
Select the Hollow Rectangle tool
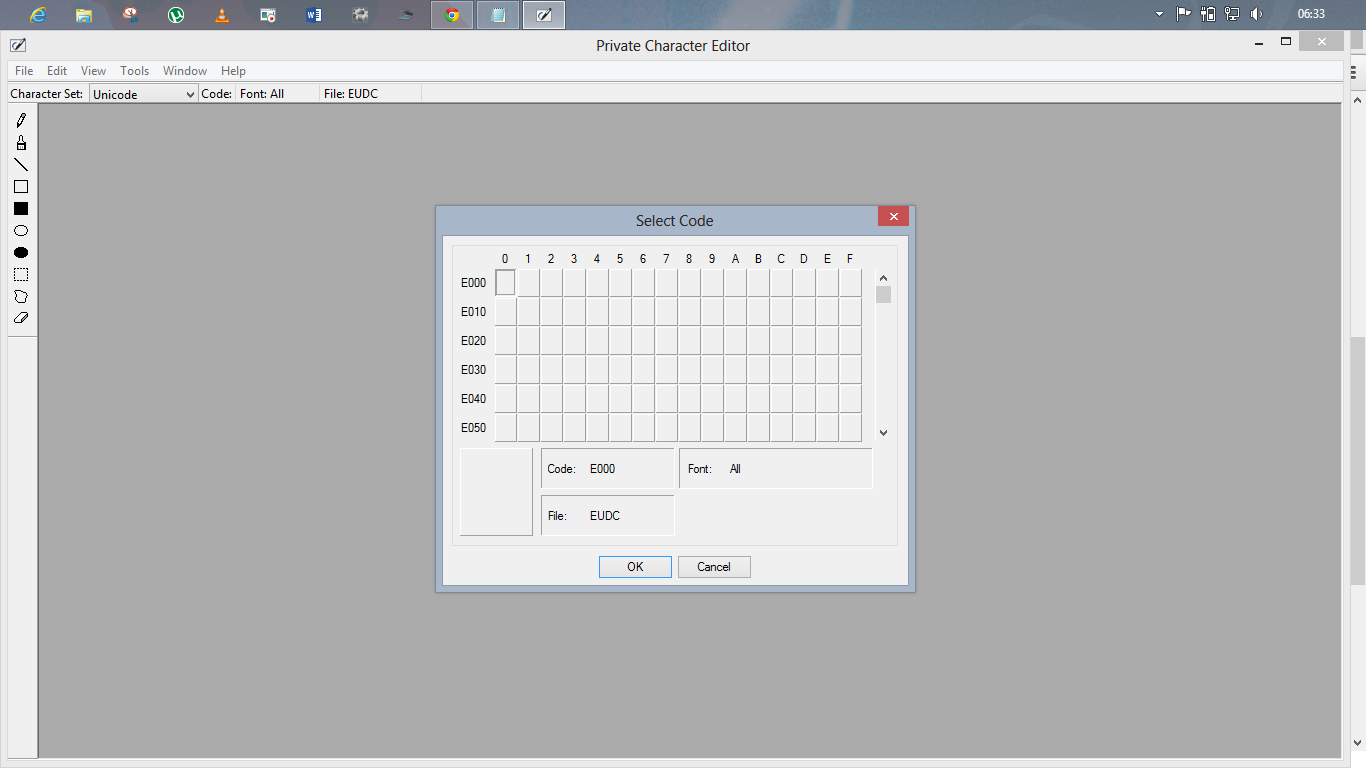pos(21,186)
